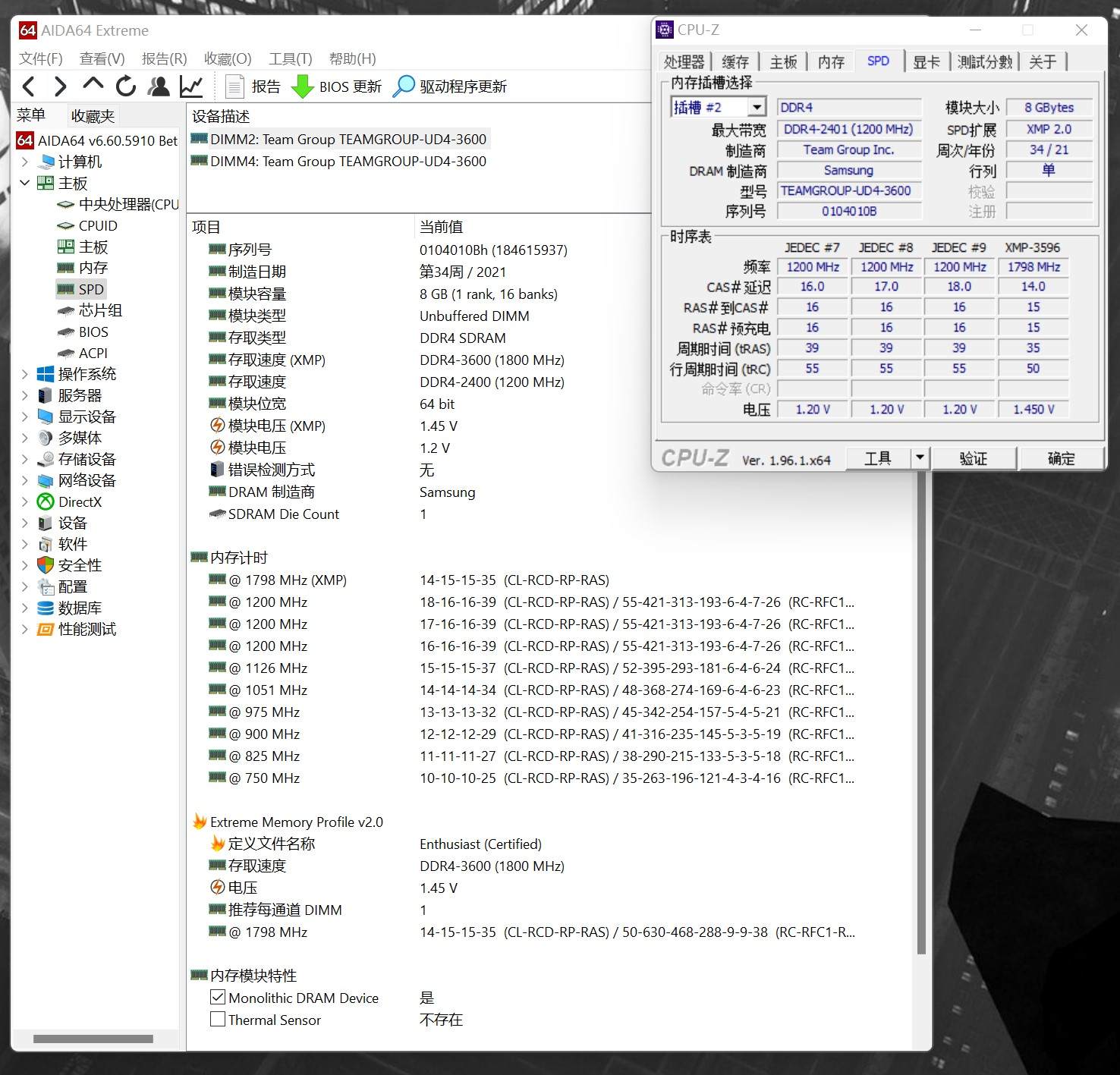The width and height of the screenshot is (1120, 1075).
Task: Click the 验证 button in CPU-Z
Action: 974,458
